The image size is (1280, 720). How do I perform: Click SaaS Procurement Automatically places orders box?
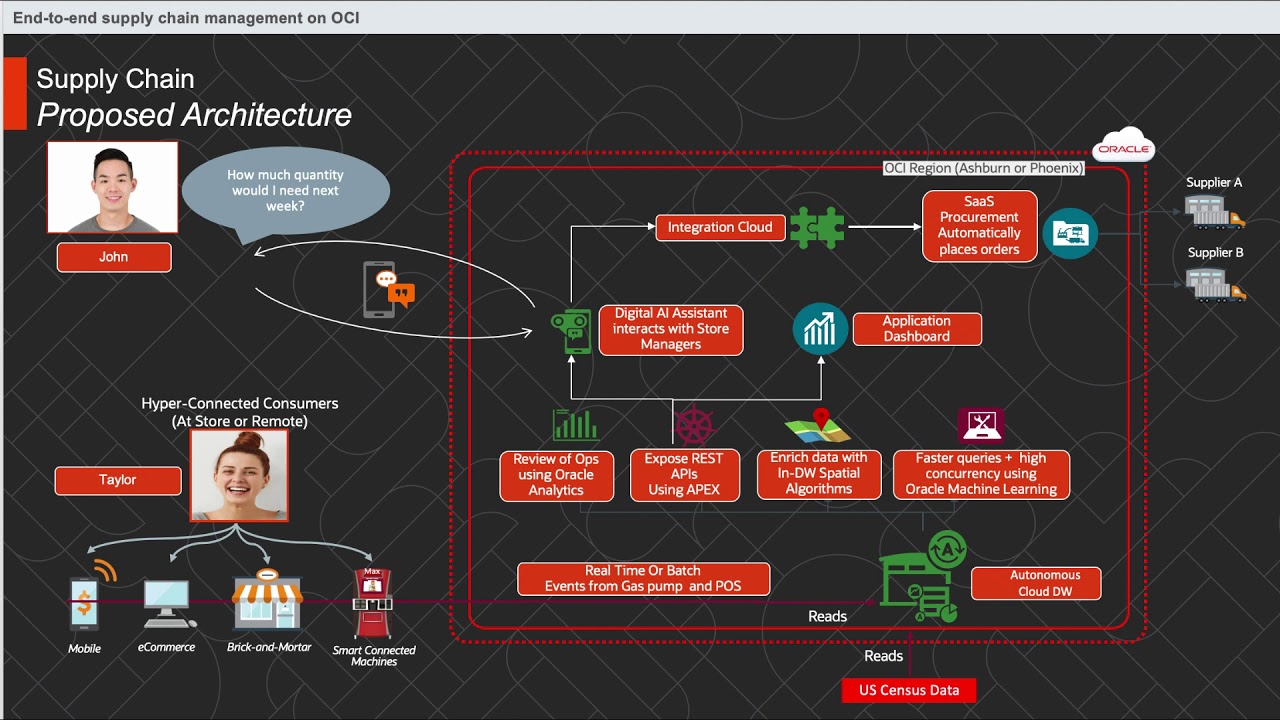pyautogui.click(x=979, y=226)
